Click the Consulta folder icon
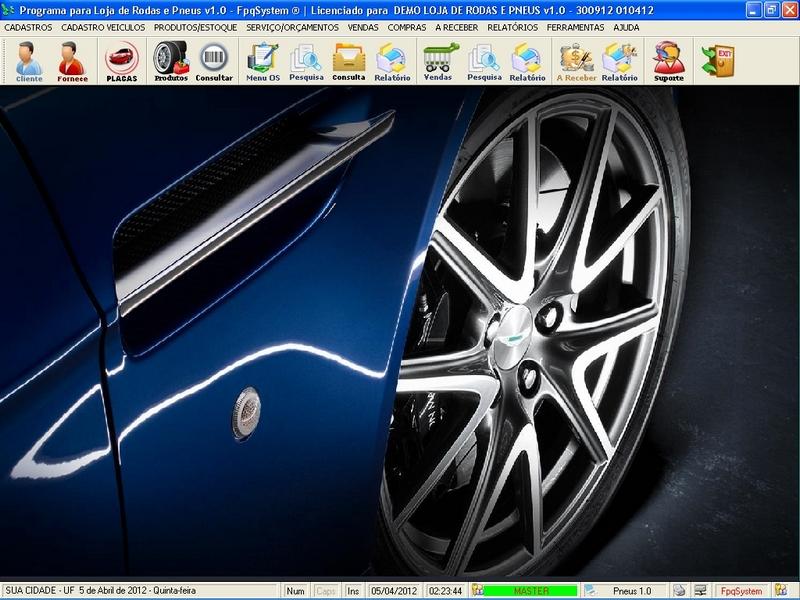This screenshot has width=800, height=600. coord(349,61)
